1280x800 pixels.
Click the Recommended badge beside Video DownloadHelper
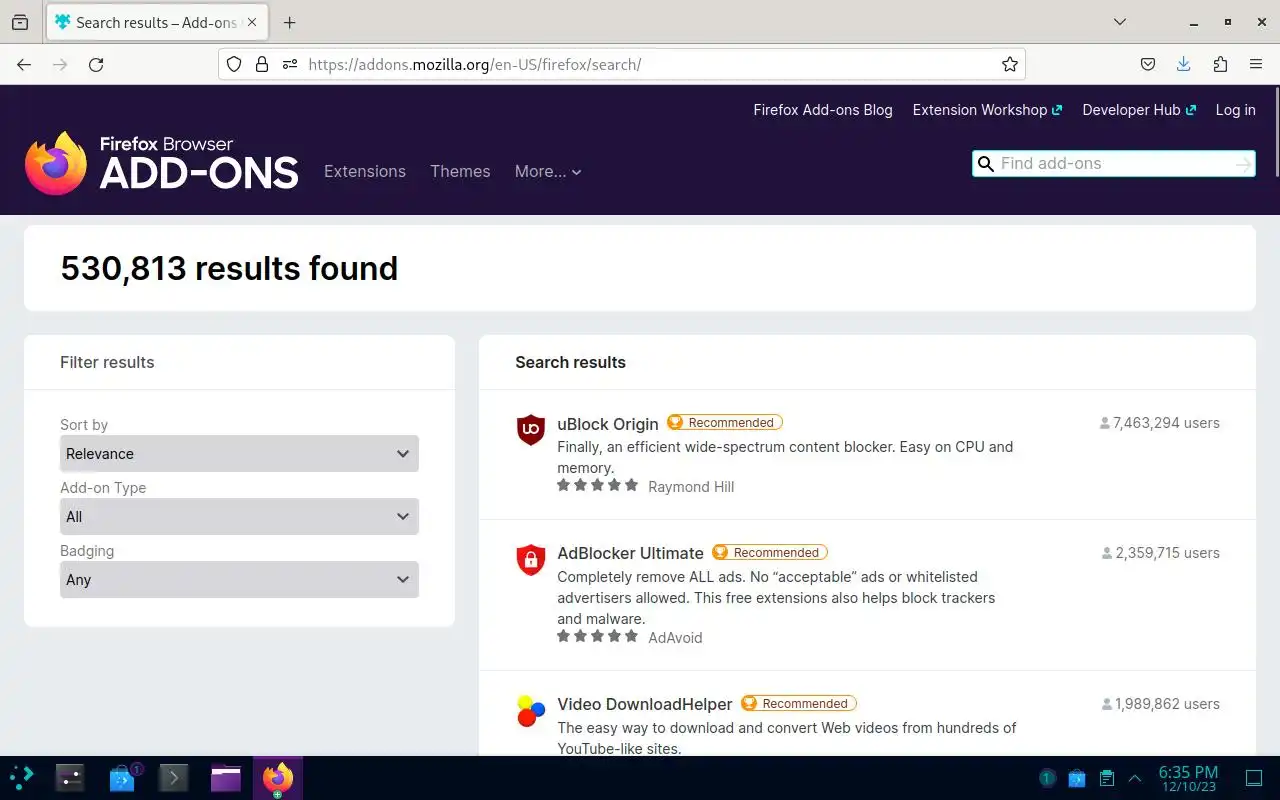tap(799, 704)
